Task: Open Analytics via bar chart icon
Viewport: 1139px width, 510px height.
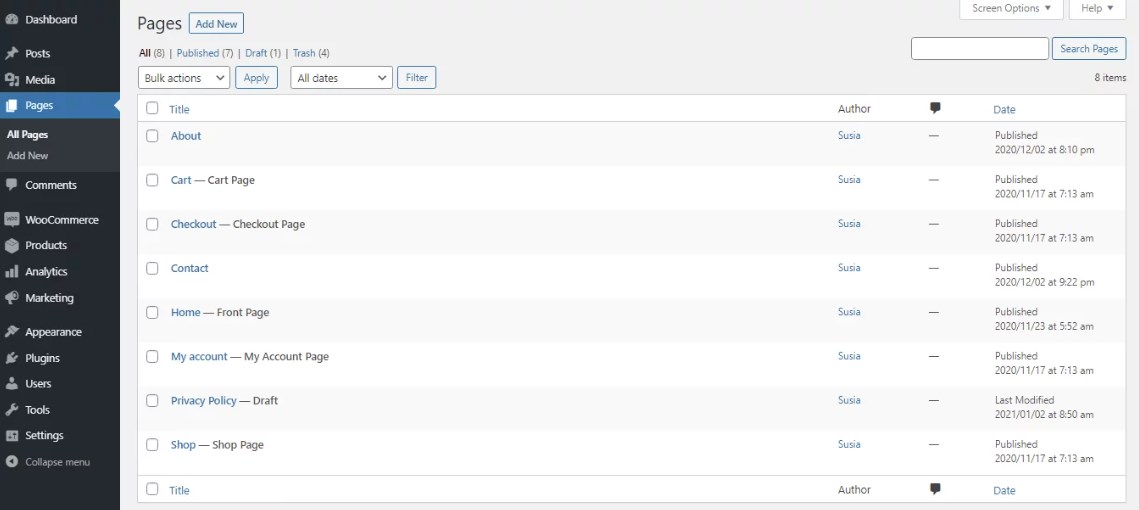Action: (12, 272)
